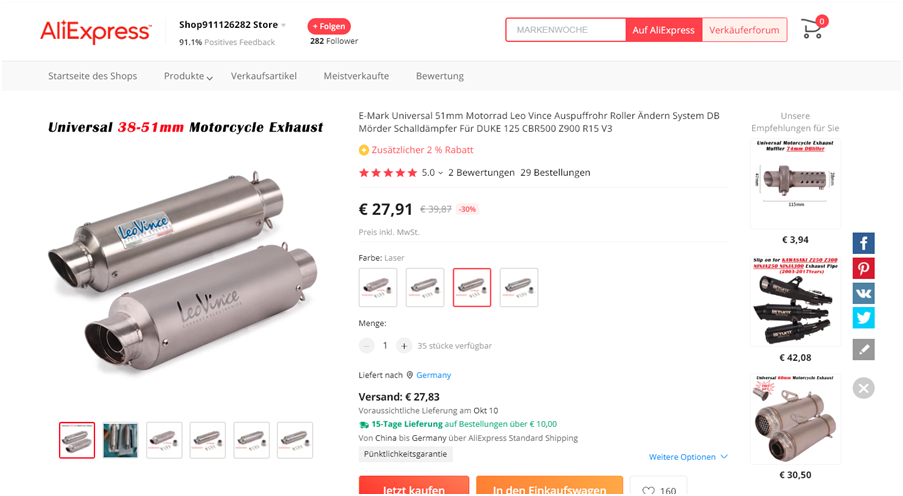The width and height of the screenshot is (903, 496).
Task: Click the MARKENWOCHE search field
Action: [565, 30]
